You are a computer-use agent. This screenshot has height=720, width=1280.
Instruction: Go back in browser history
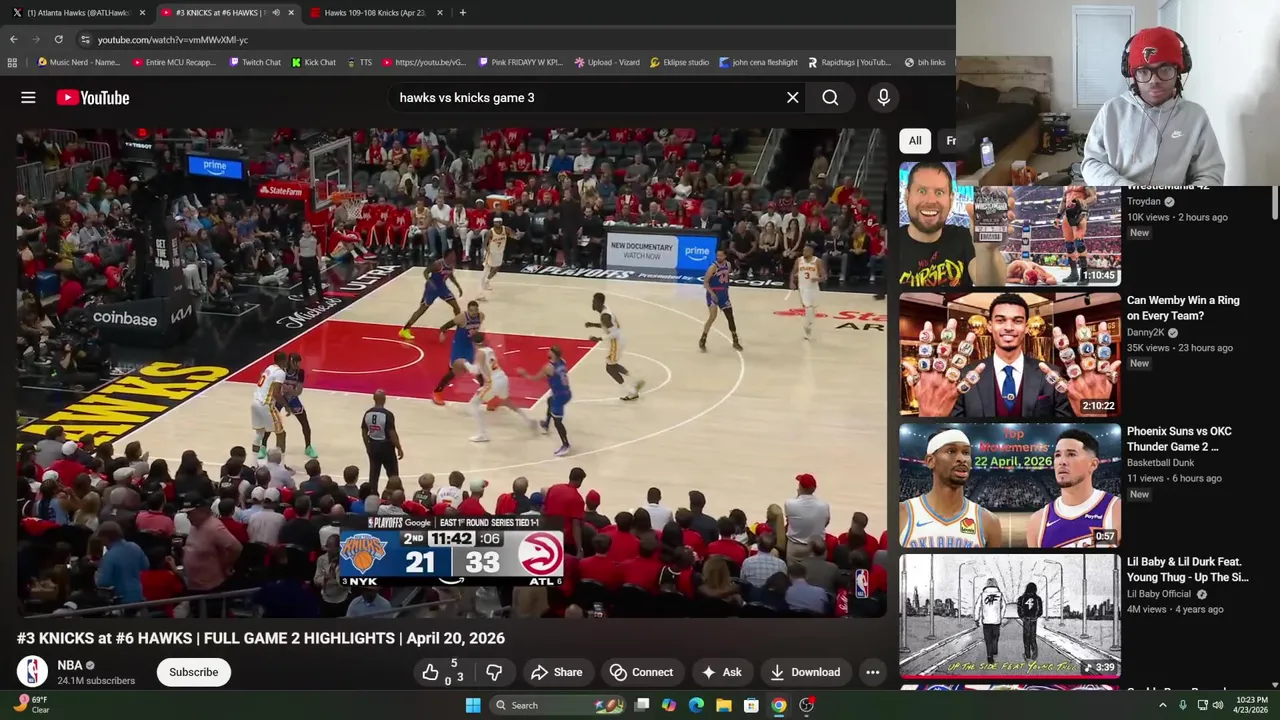(13, 39)
